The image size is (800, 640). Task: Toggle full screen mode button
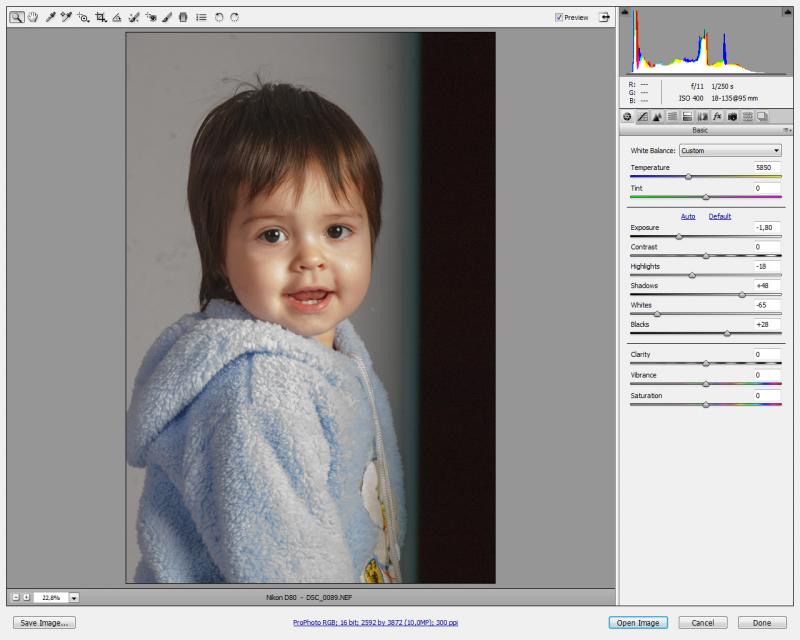(605, 17)
